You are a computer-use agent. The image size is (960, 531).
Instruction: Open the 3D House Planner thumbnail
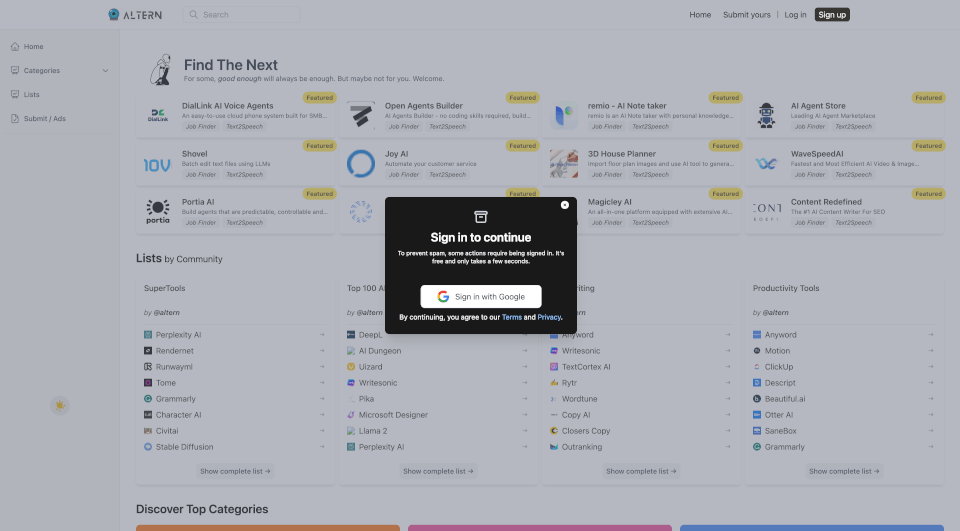(x=564, y=164)
